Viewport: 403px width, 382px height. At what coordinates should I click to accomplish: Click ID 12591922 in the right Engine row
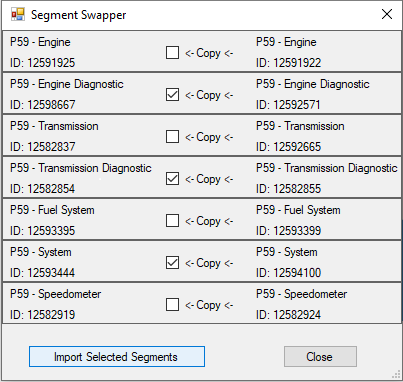point(289,63)
